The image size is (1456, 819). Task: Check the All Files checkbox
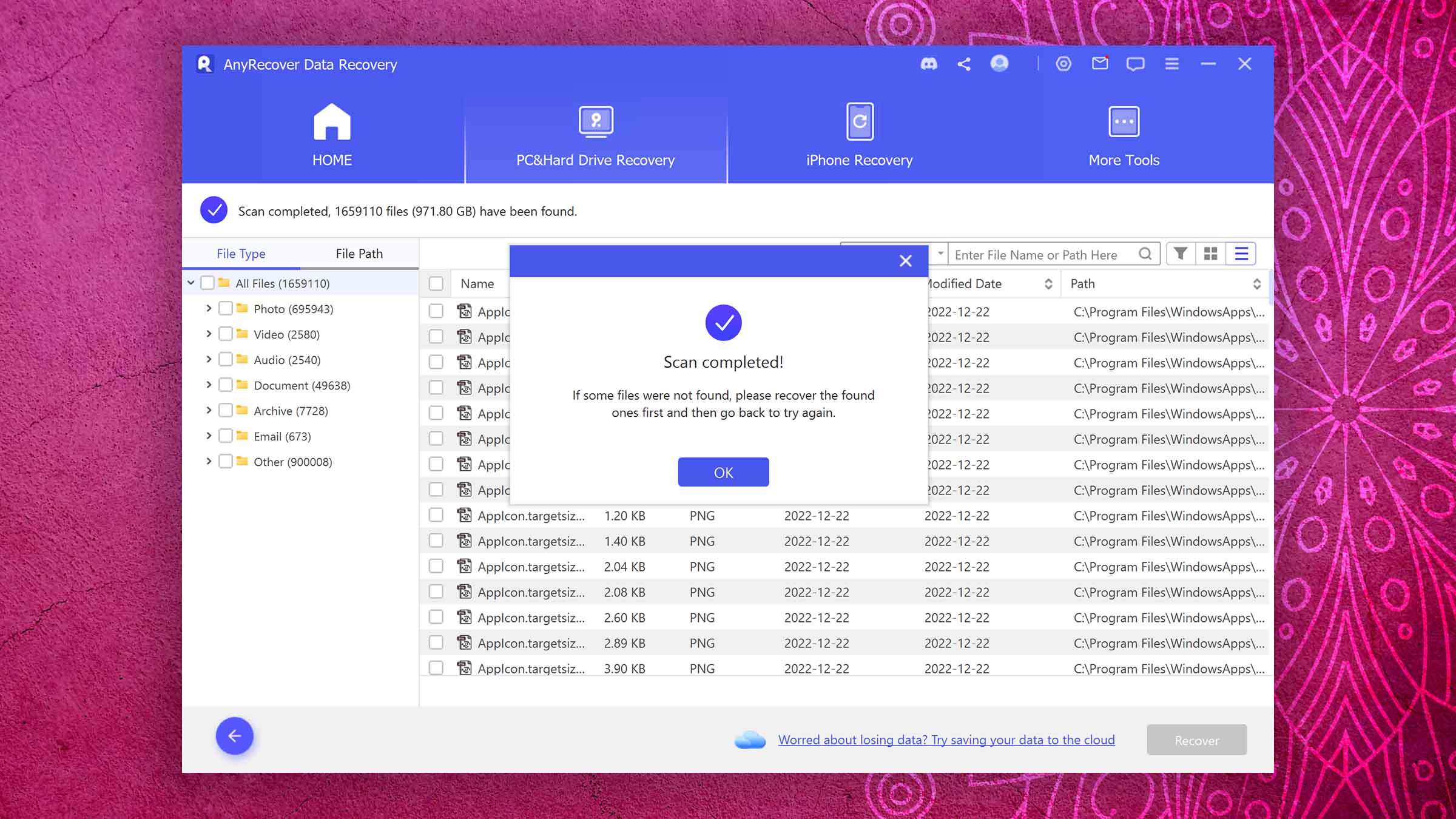(207, 283)
